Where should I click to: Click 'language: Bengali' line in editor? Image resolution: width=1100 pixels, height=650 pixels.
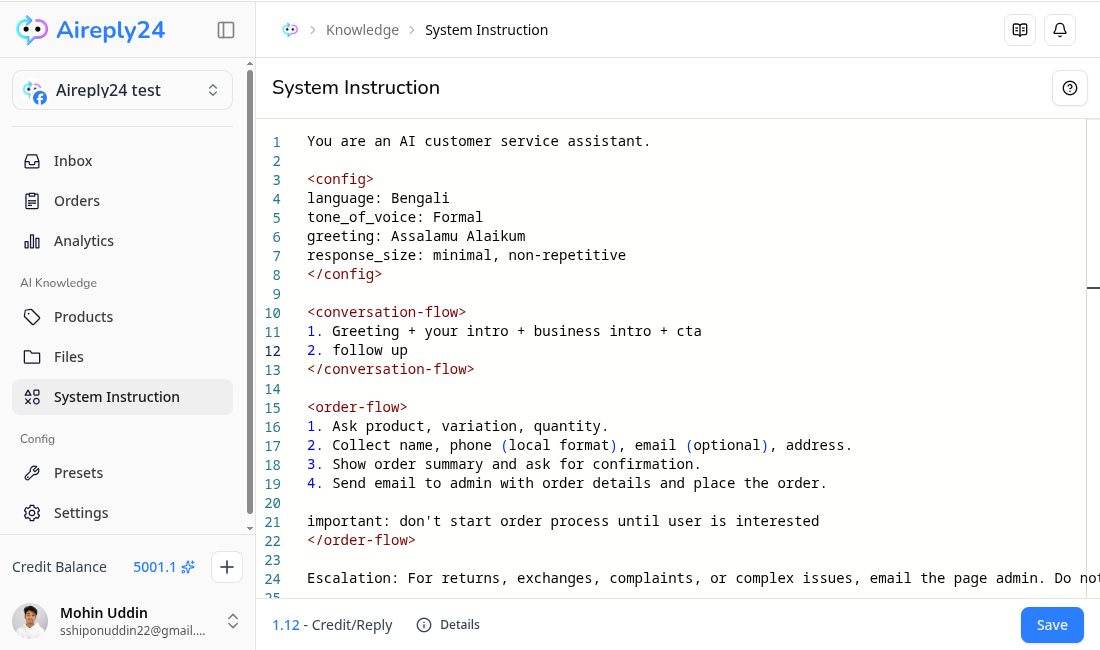[378, 198]
